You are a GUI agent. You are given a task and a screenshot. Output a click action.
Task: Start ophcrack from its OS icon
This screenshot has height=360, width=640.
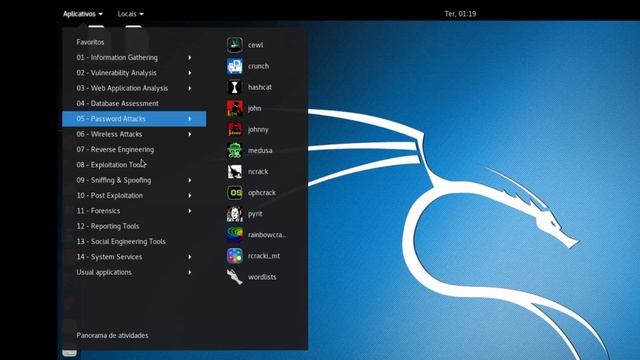(235, 193)
